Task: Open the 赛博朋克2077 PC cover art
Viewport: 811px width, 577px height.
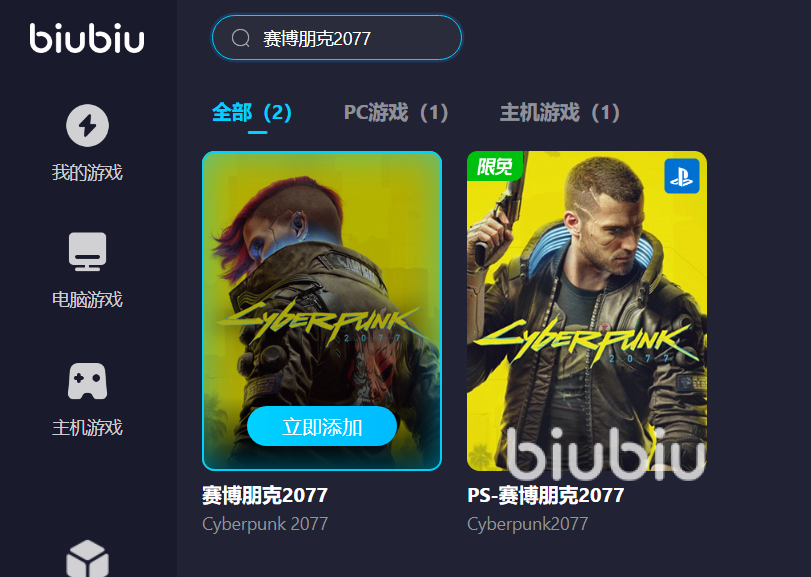Action: [322, 311]
